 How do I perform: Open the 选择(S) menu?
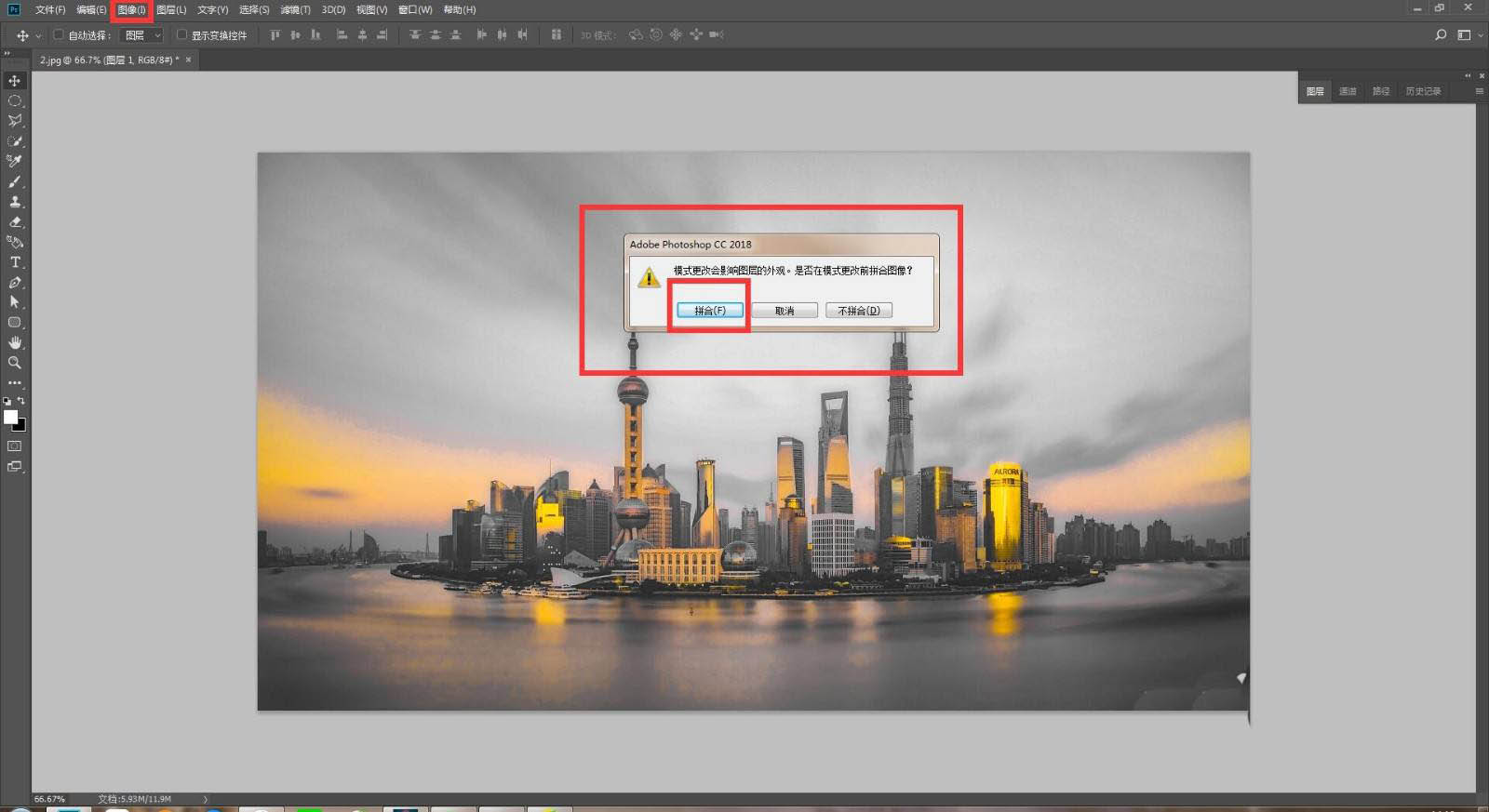(254, 9)
